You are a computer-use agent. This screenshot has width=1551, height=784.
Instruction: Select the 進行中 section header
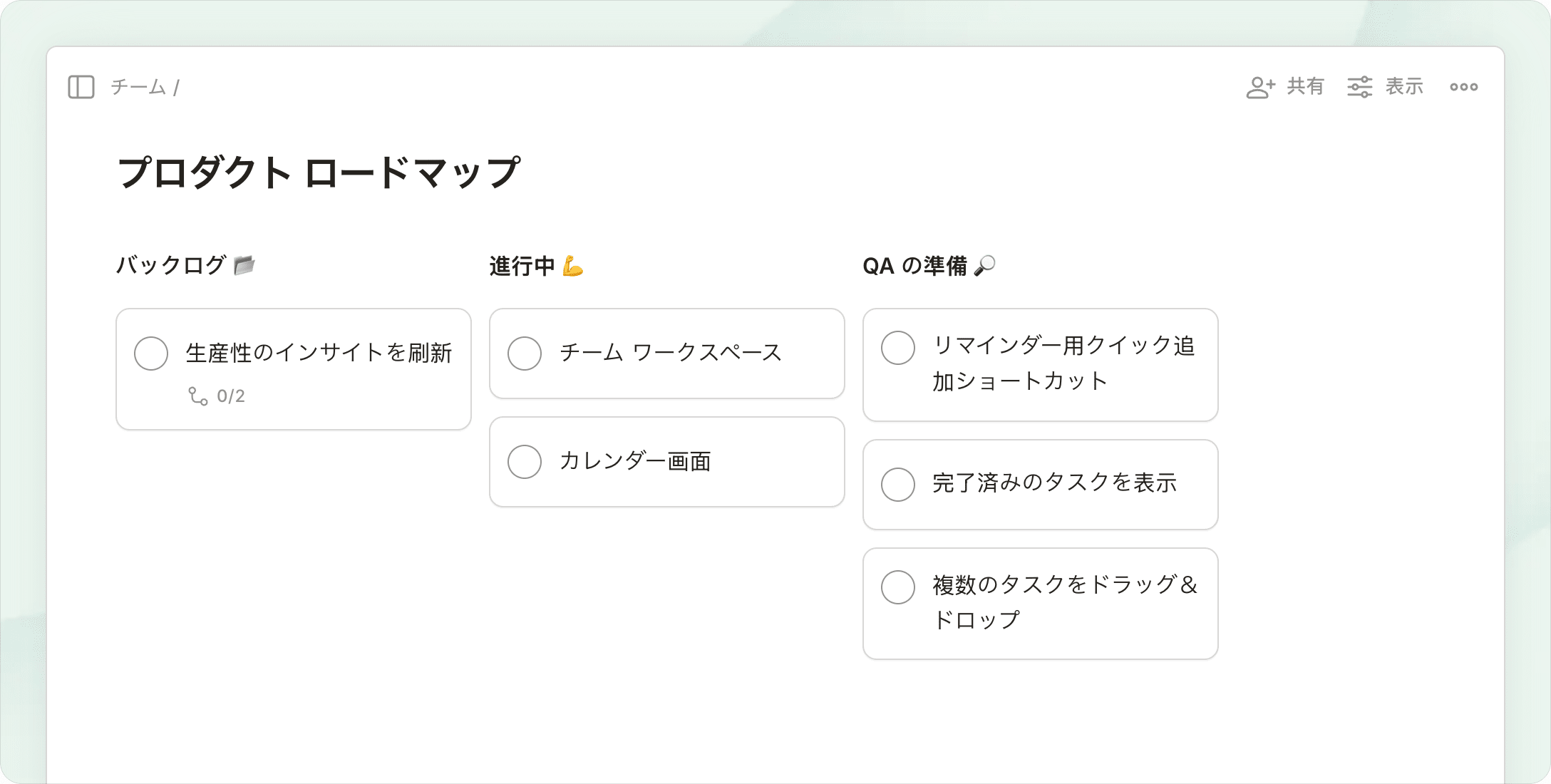pyautogui.click(x=522, y=266)
